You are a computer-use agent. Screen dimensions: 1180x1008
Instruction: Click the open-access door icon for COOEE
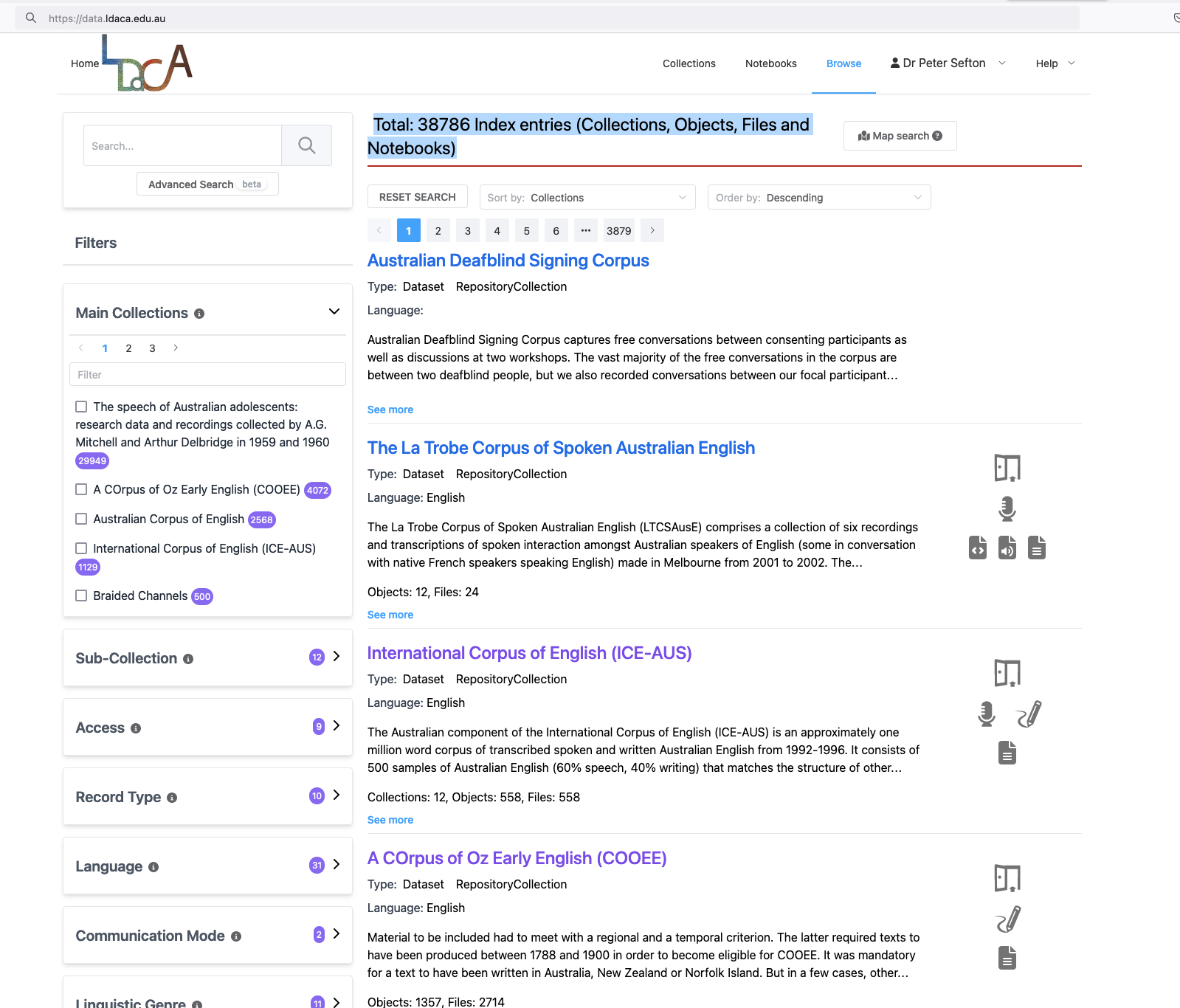click(1007, 878)
